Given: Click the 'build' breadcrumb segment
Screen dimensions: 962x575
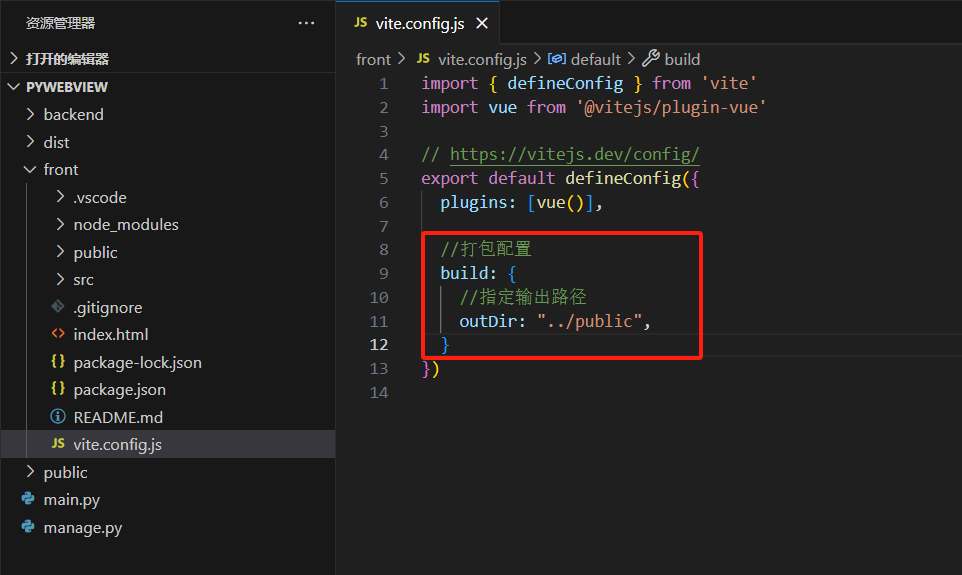Looking at the screenshot, I should 682,60.
